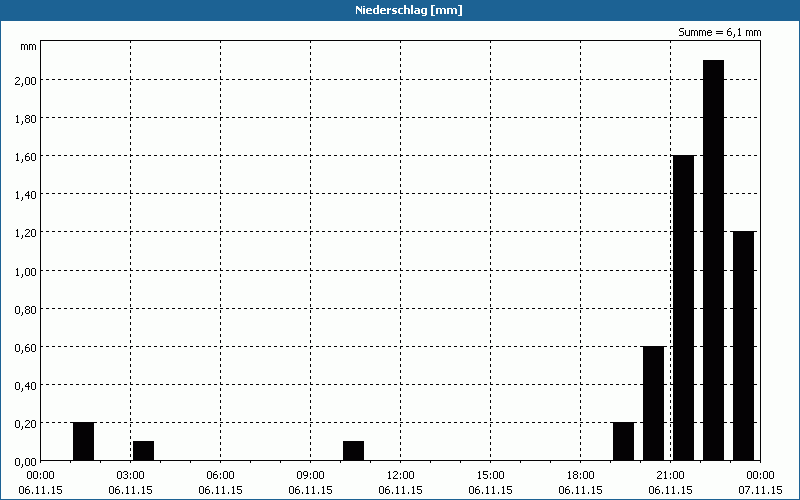Click the 15:00 time label

(x=490, y=476)
